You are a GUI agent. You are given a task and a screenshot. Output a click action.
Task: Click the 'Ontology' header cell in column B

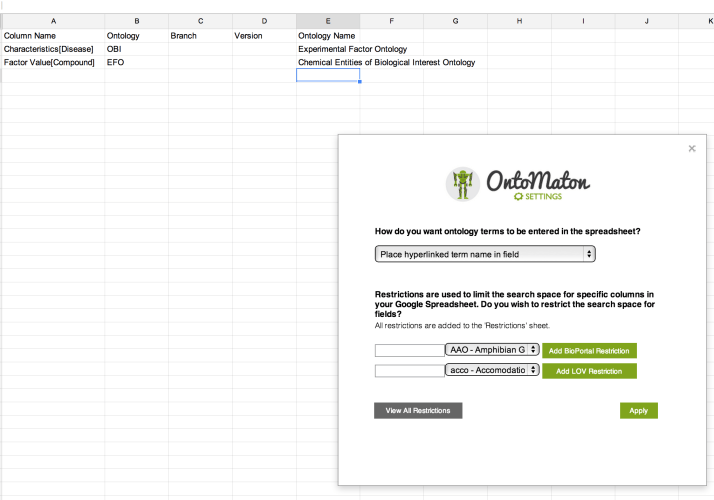[x=137, y=36]
